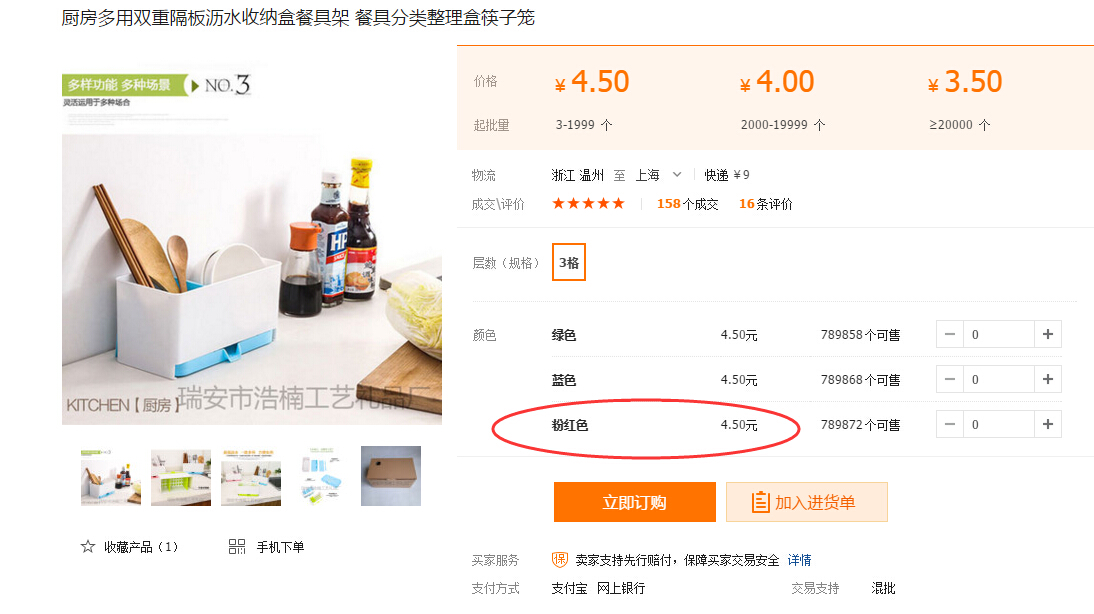Click minus icon for green color quantity
The width and height of the screenshot is (1094, 614).
point(950,335)
